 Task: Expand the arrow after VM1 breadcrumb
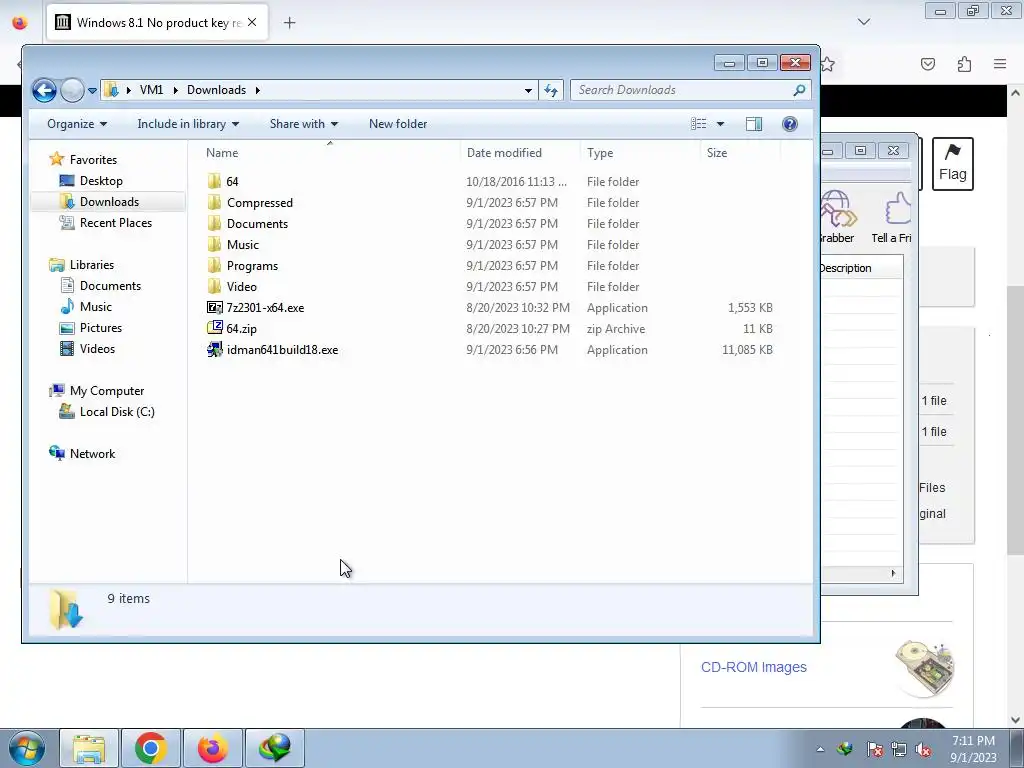click(x=176, y=90)
